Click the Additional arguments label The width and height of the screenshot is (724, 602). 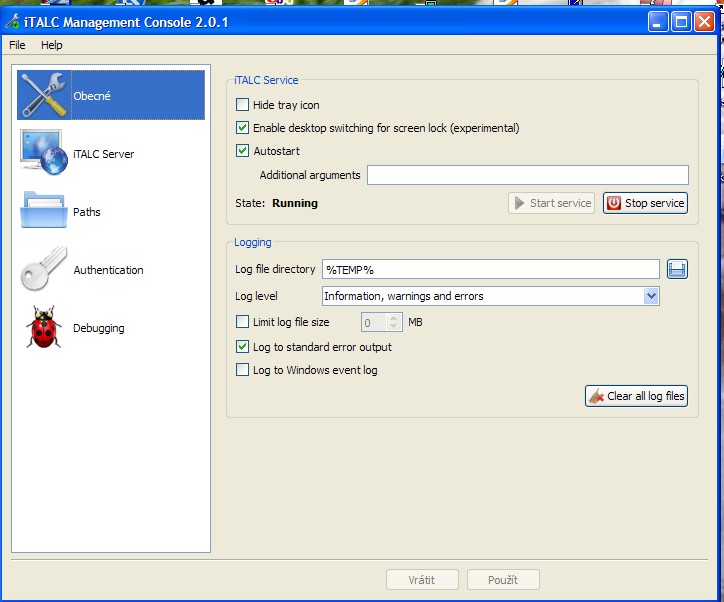point(310,175)
